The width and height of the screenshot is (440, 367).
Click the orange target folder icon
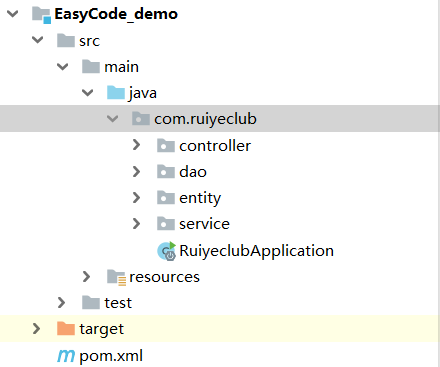66,329
